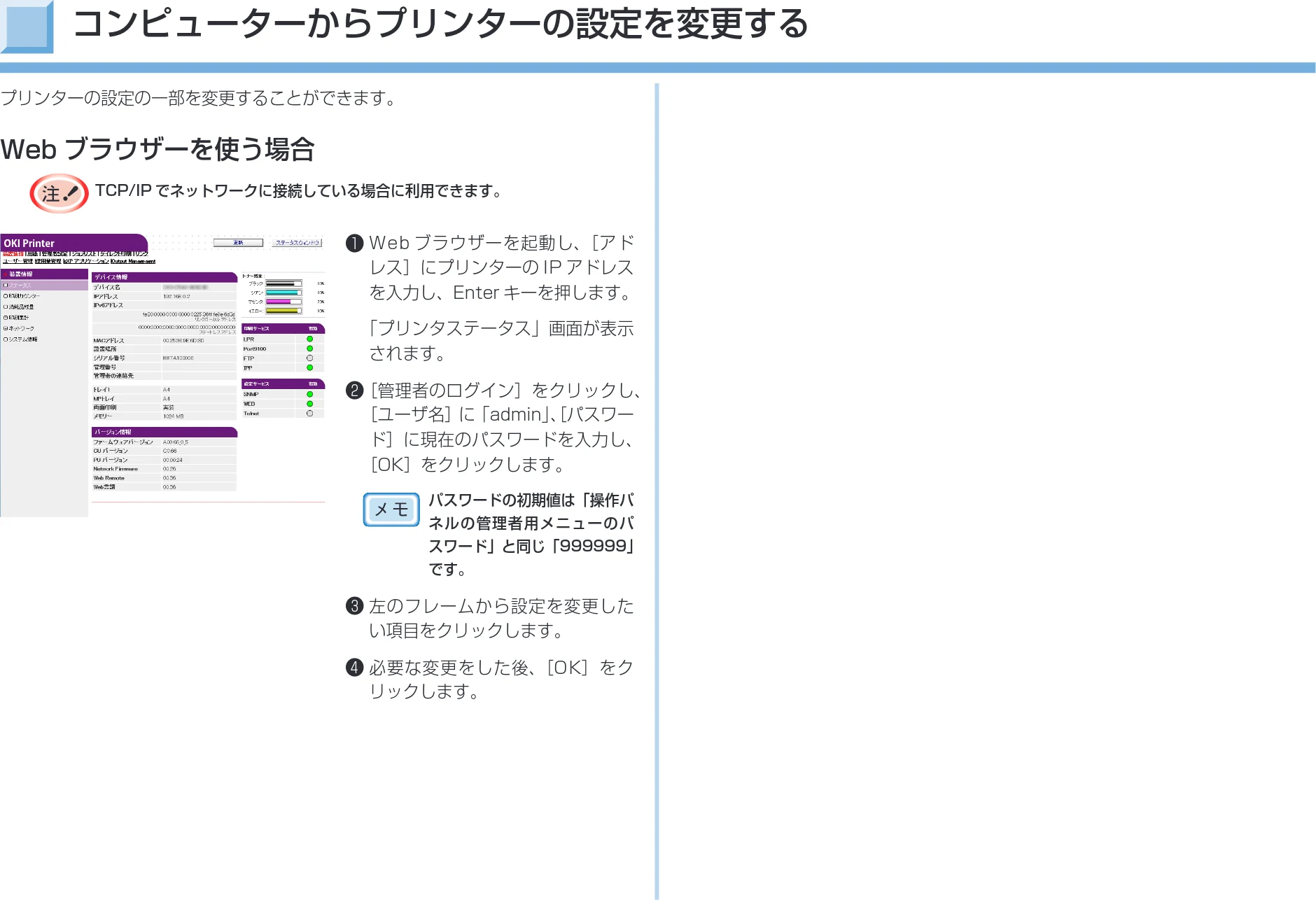Image resolution: width=1316 pixels, height=900 pixels.
Task: Open the ダイレクト印刷 menu link
Action: (x=115, y=253)
